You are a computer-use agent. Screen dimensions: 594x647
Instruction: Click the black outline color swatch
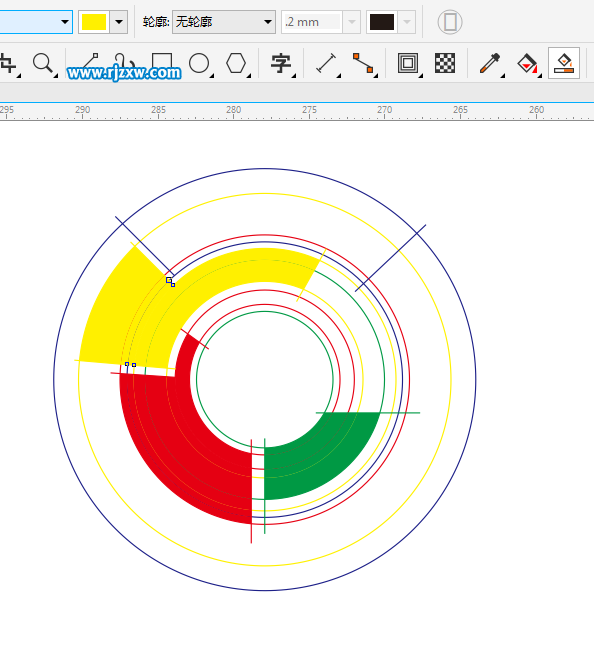click(x=382, y=22)
